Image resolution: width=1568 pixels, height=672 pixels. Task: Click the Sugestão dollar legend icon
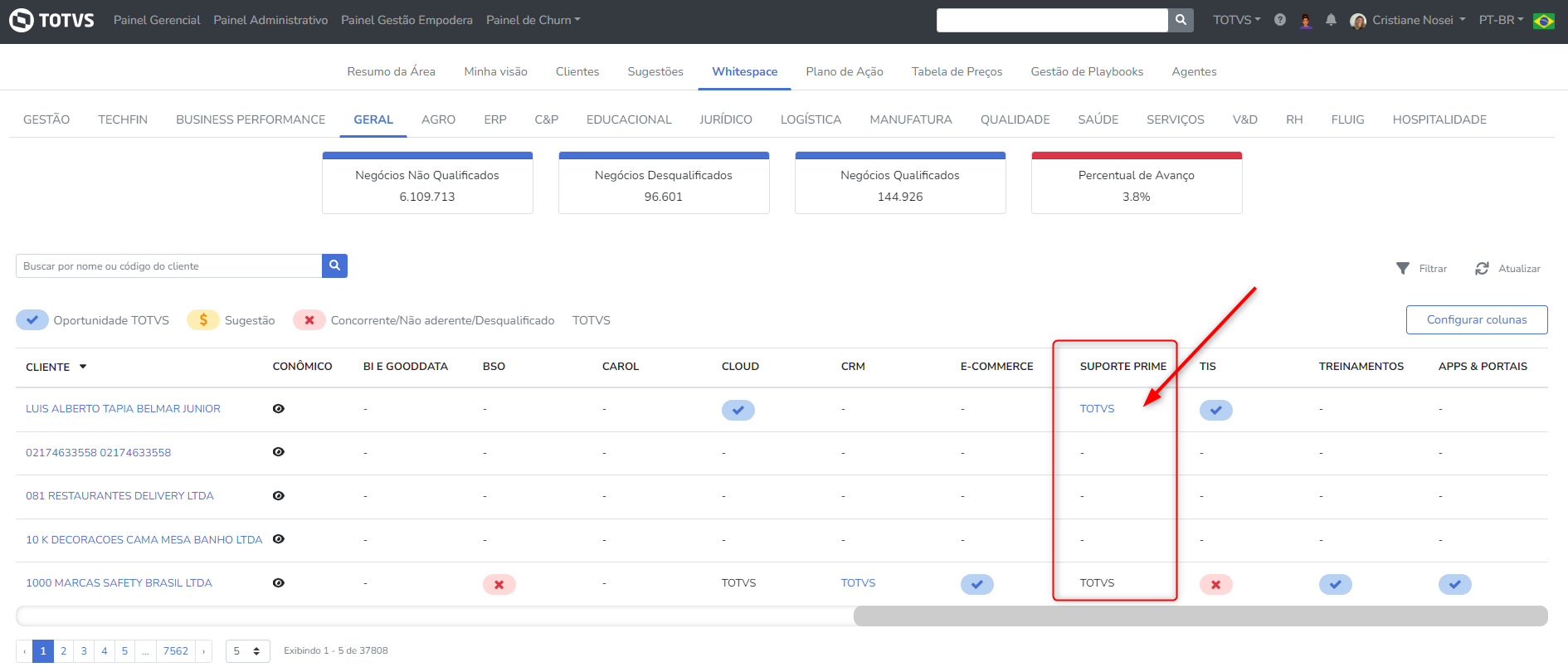(203, 320)
